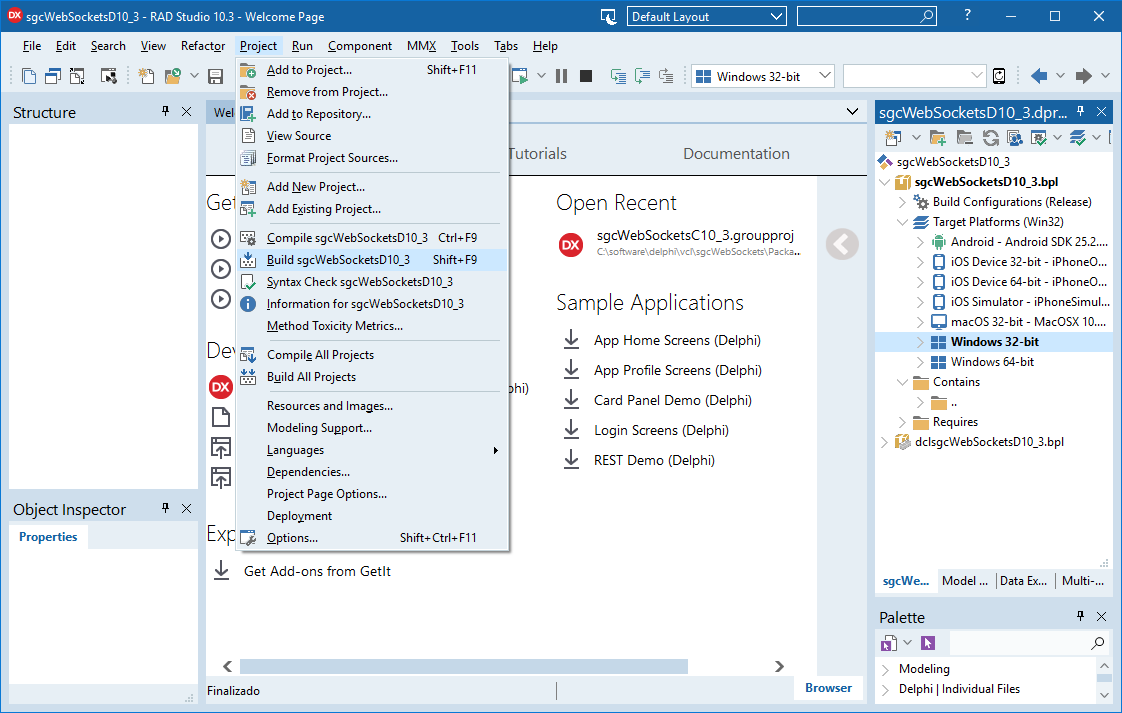Click the Run toolbar icon with green arrow
Image resolution: width=1122 pixels, height=713 pixels.
tap(520, 76)
